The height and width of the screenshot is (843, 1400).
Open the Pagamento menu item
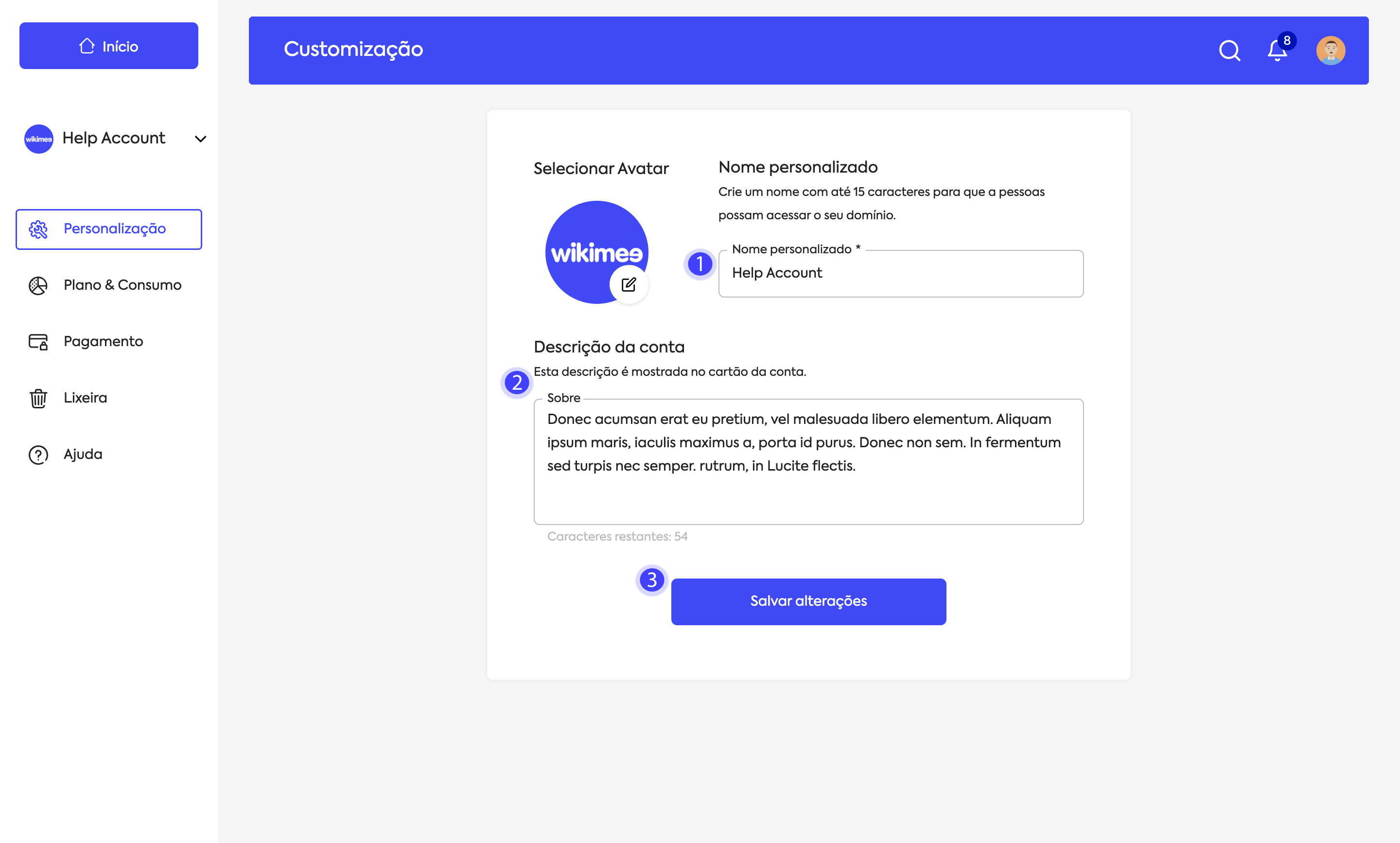(103, 341)
